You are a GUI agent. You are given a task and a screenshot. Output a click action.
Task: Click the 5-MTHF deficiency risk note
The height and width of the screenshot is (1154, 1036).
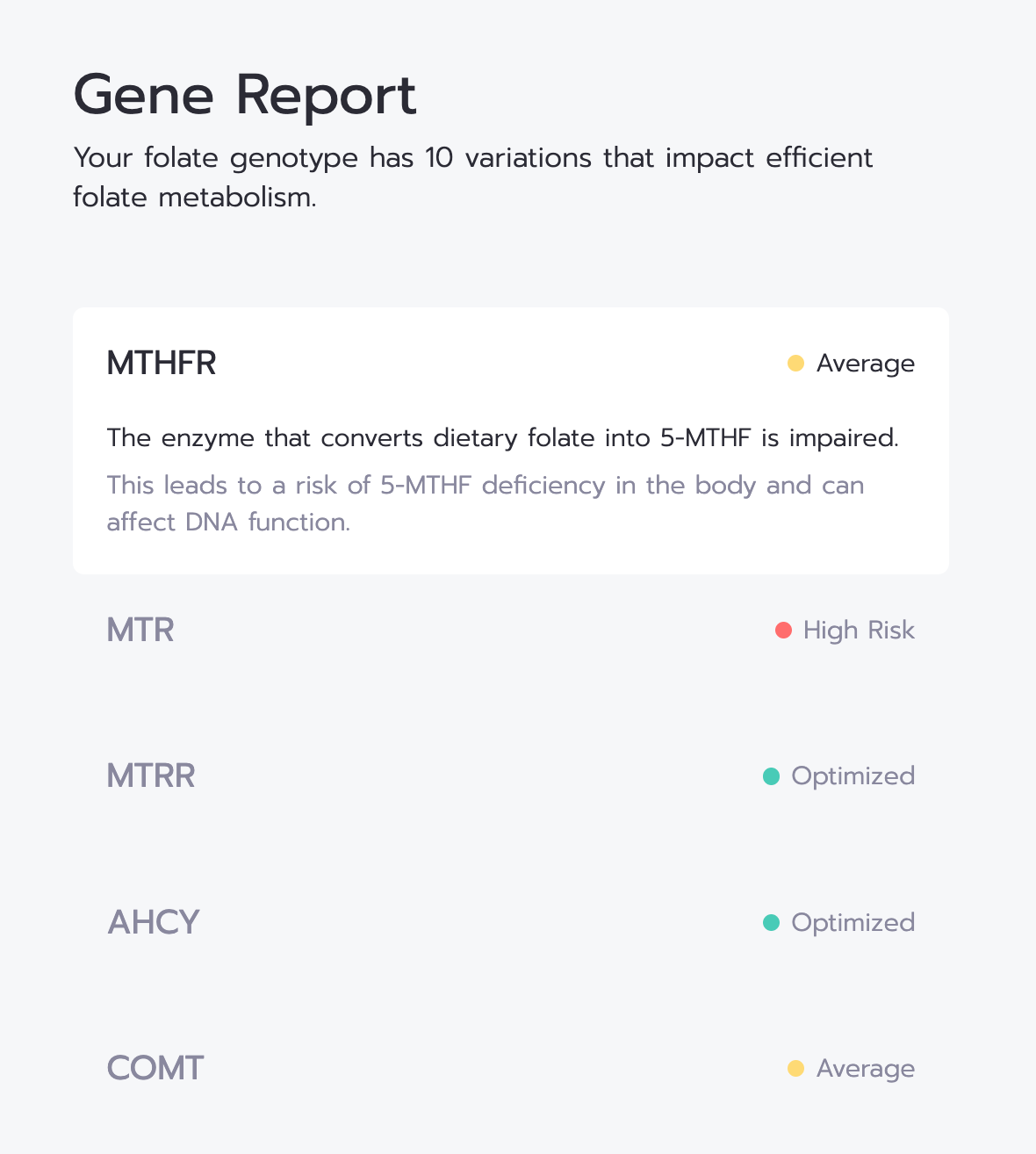[485, 503]
